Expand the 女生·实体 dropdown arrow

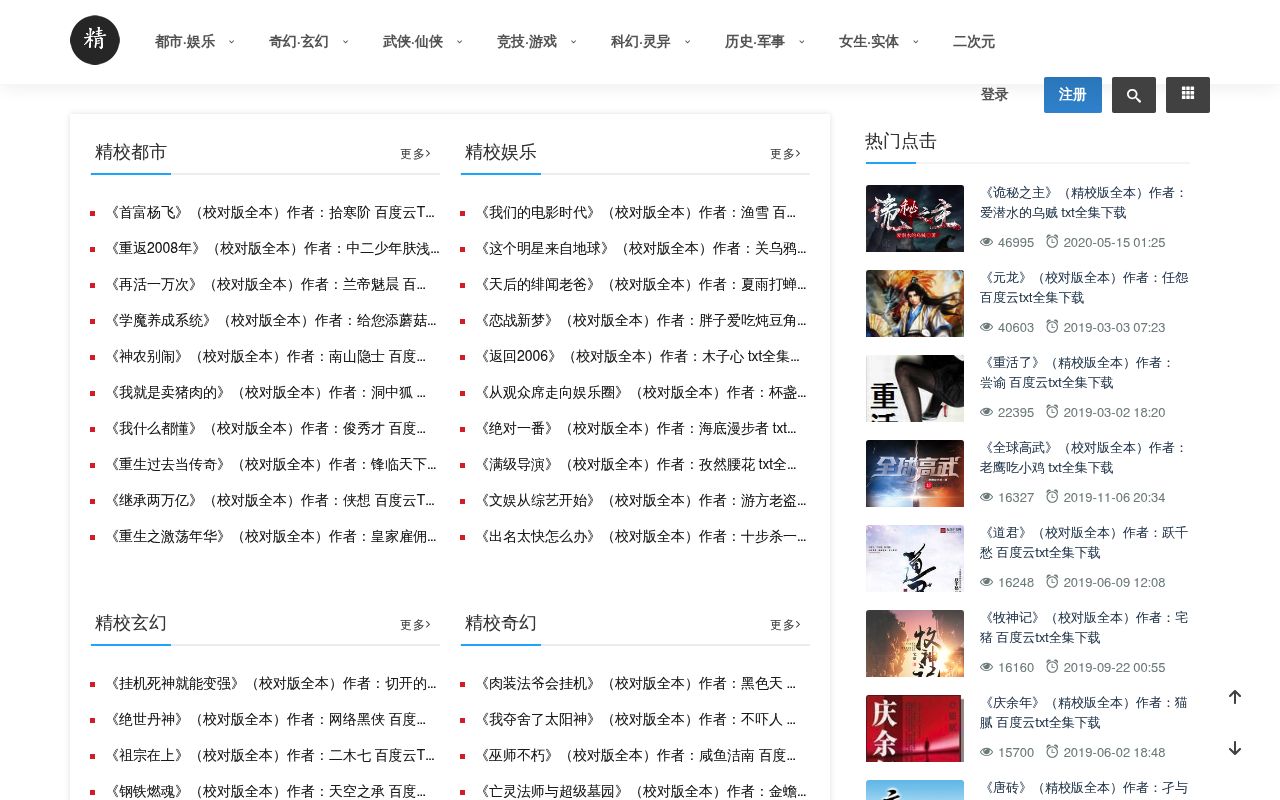[915, 42]
